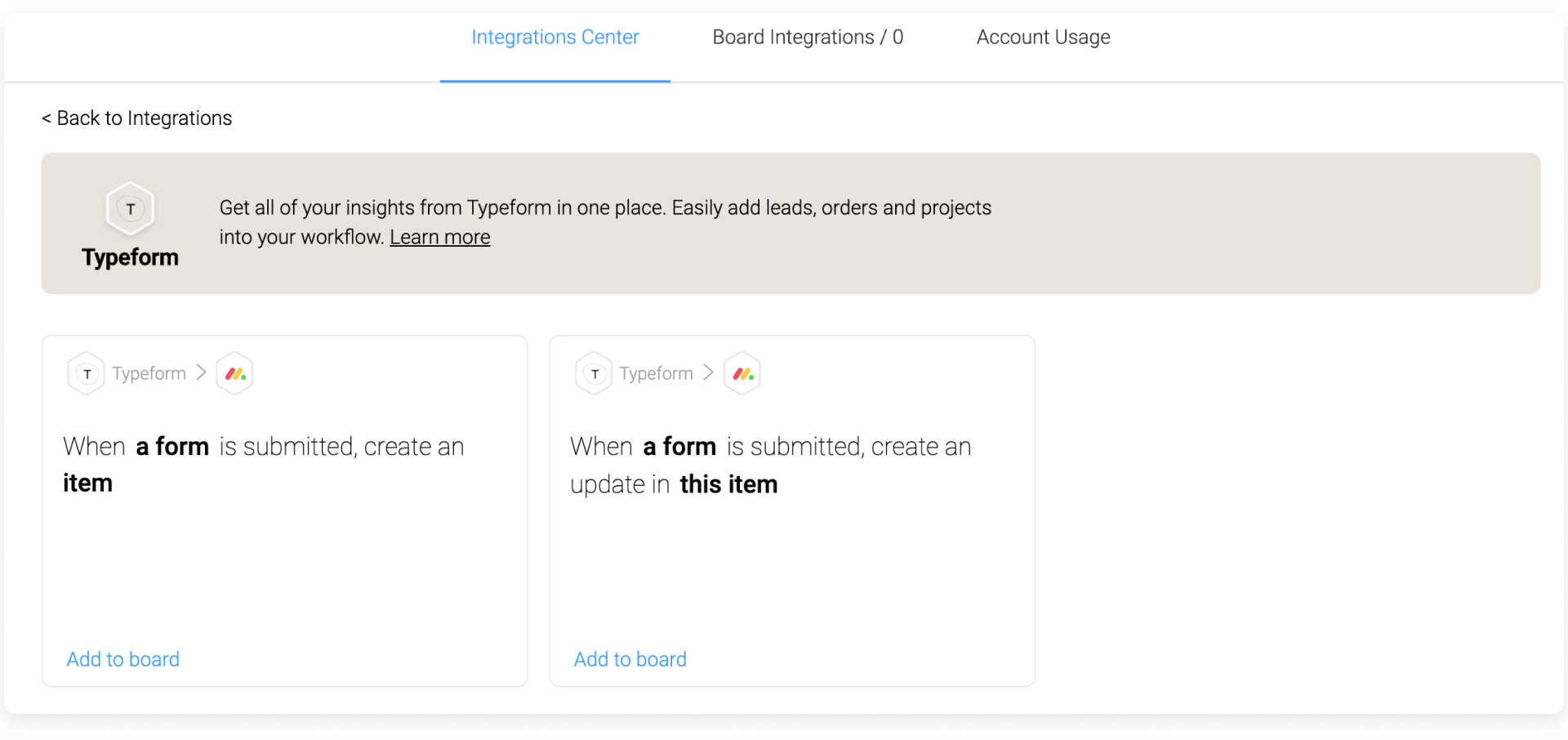Click chevron arrow in create update card header
The image size is (1568, 740).
point(708,372)
